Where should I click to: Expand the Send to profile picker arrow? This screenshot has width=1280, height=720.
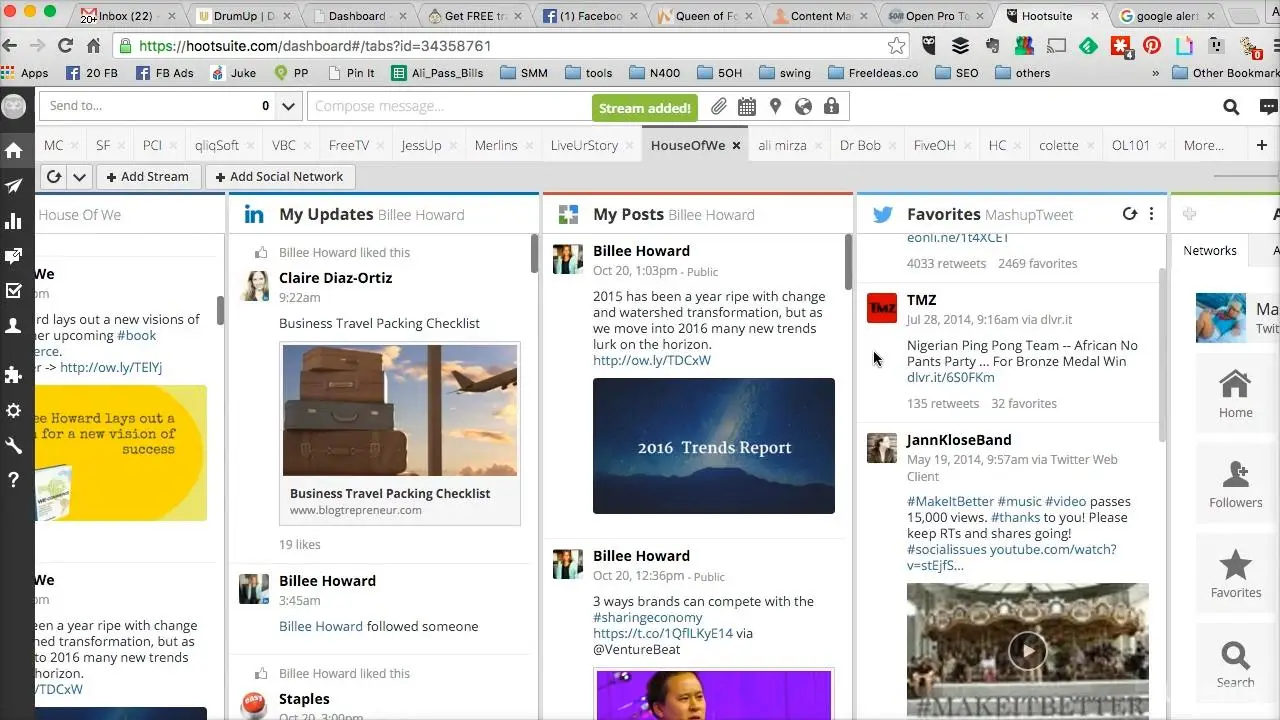pos(288,106)
